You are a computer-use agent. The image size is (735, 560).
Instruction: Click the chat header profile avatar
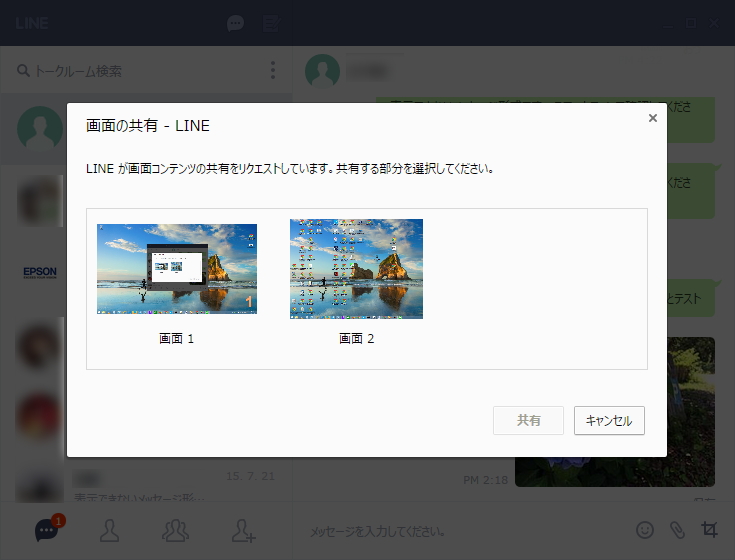pyautogui.click(x=322, y=71)
